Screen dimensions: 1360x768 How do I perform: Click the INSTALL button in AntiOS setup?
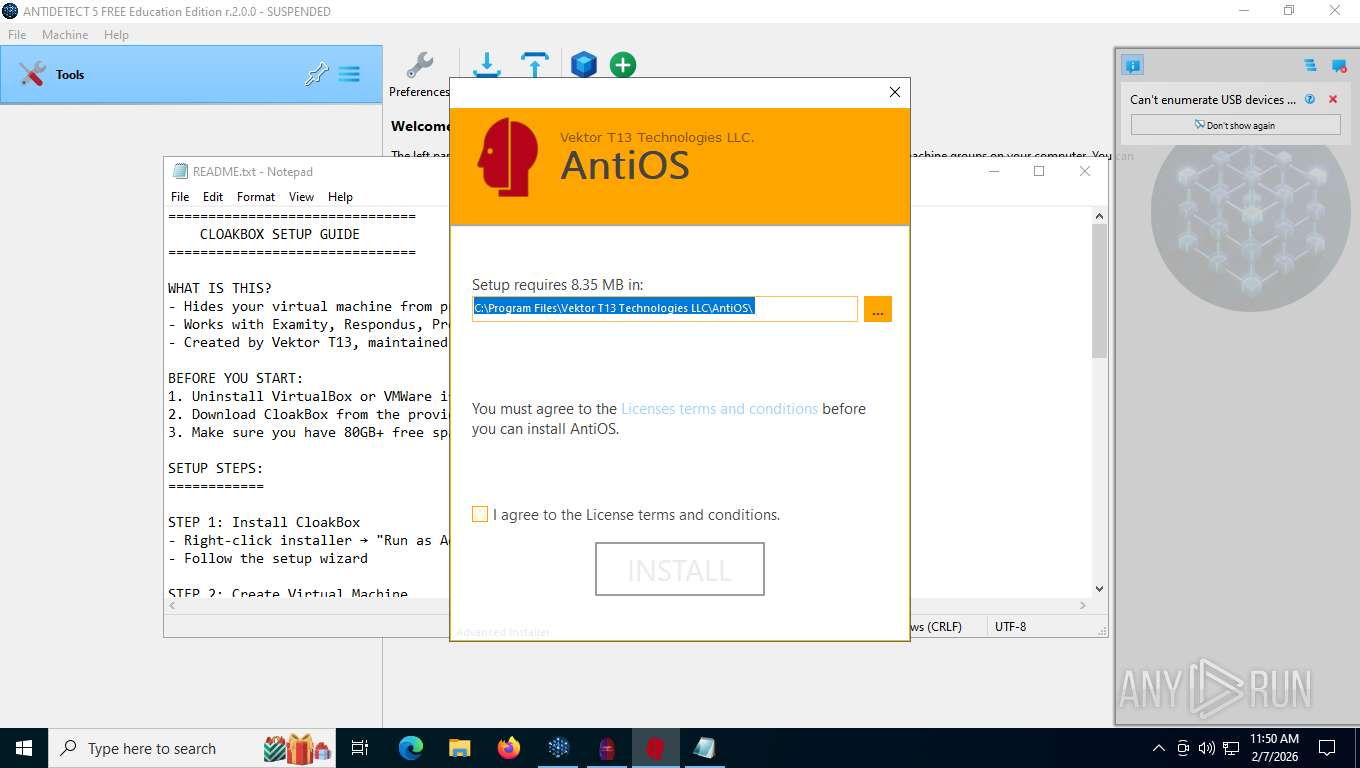(x=680, y=569)
